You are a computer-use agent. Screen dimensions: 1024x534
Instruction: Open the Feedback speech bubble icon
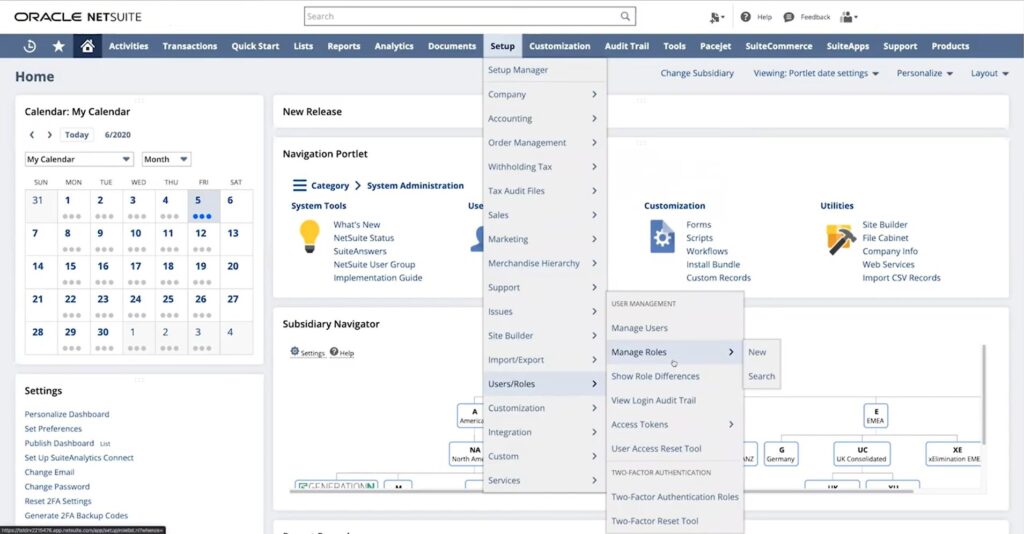click(788, 17)
